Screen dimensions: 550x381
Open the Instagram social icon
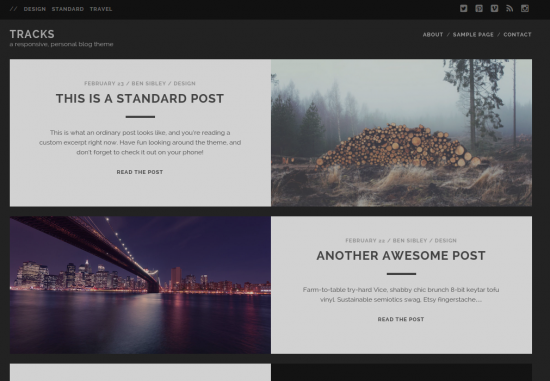pos(525,8)
